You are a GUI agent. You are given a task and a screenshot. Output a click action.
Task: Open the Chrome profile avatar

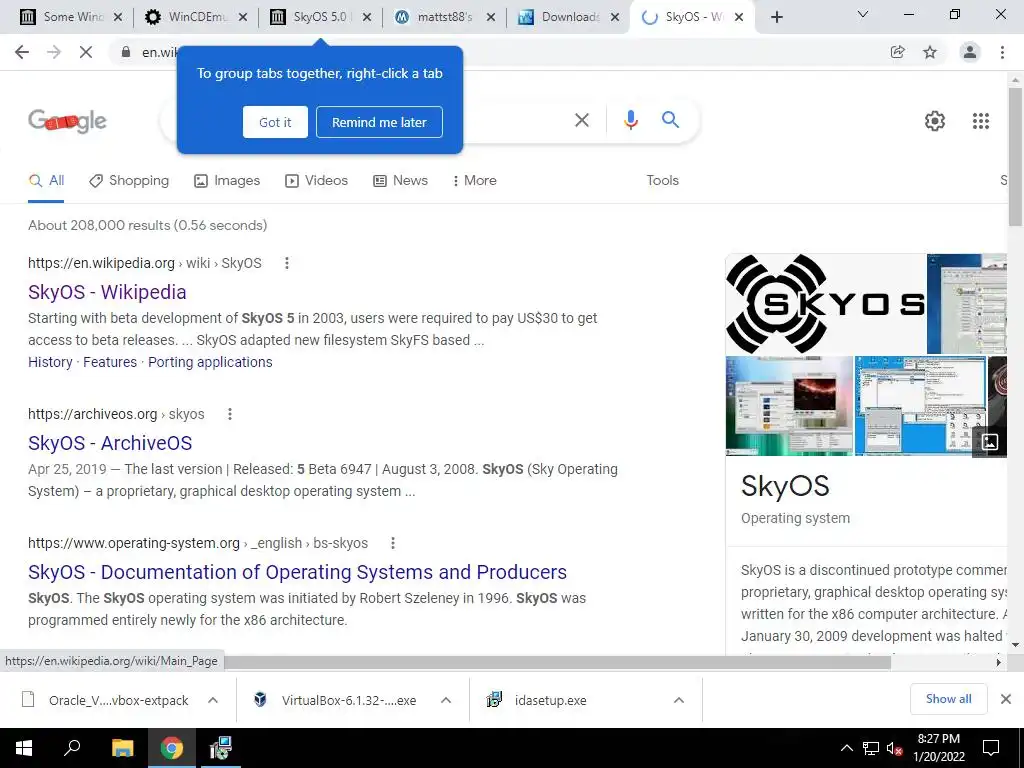point(970,52)
